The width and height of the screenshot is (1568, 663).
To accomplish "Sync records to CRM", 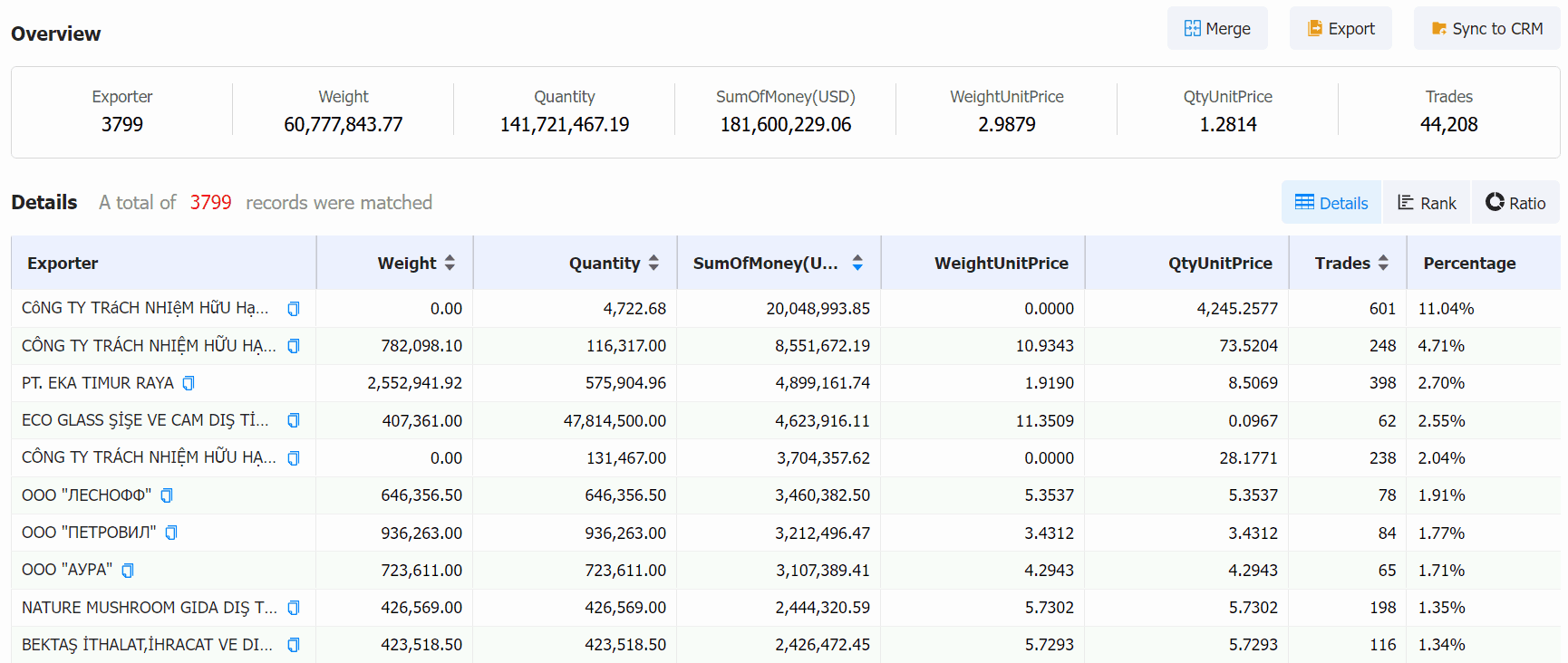I will [x=1486, y=29].
